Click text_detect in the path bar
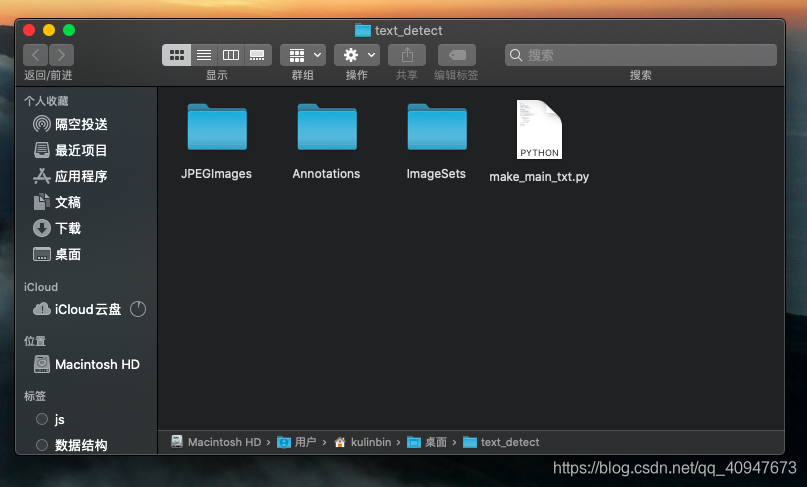The image size is (807, 487). (501, 442)
